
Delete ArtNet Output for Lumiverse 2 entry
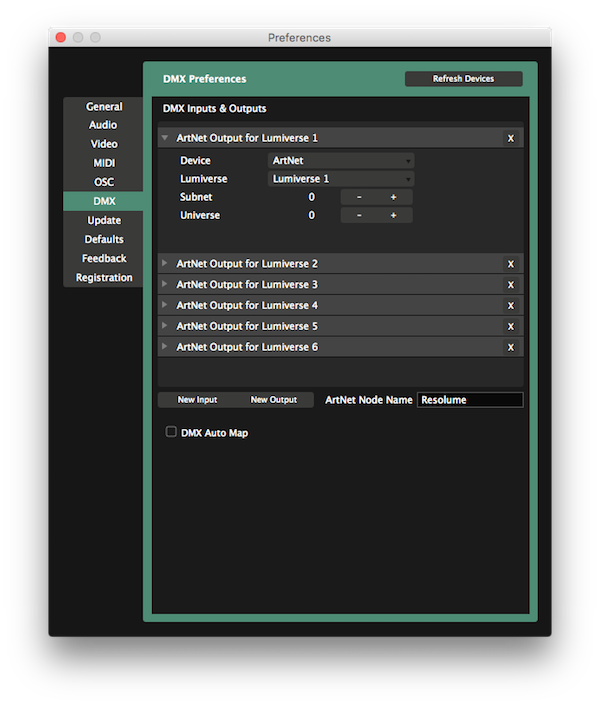(x=510, y=264)
